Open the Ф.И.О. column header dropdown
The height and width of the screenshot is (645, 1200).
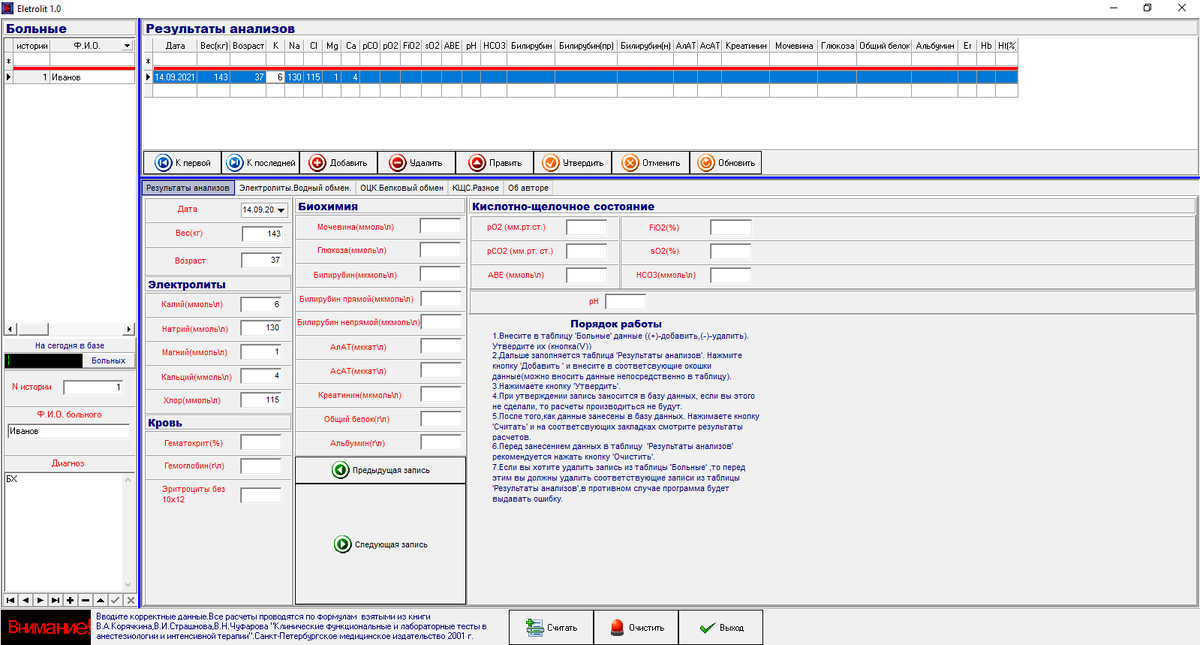point(127,45)
